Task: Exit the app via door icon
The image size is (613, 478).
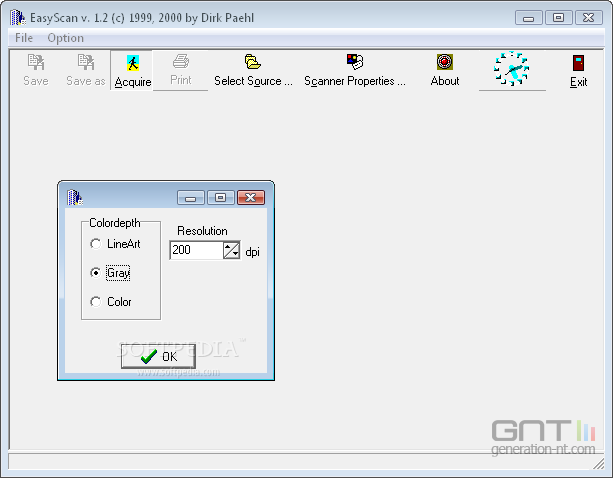Action: (578, 71)
